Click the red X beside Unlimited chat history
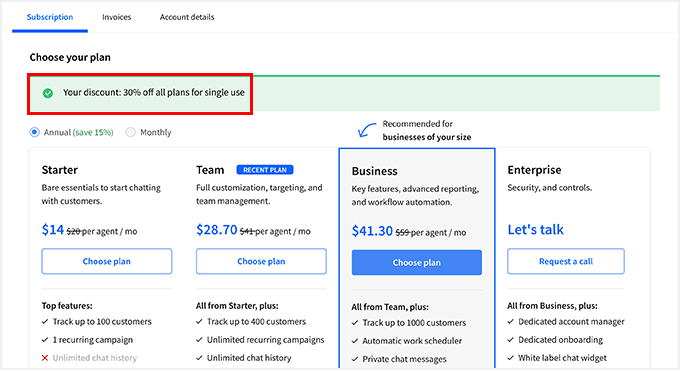Image resolution: width=680 pixels, height=370 pixels. point(45,358)
